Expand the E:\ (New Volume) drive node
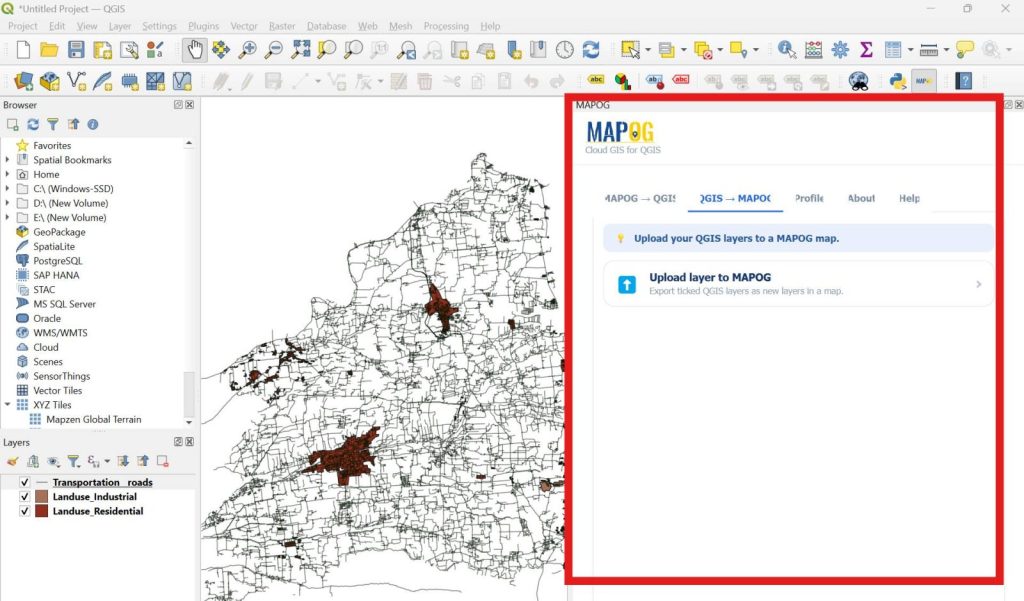The width and height of the screenshot is (1024, 601). tap(7, 218)
